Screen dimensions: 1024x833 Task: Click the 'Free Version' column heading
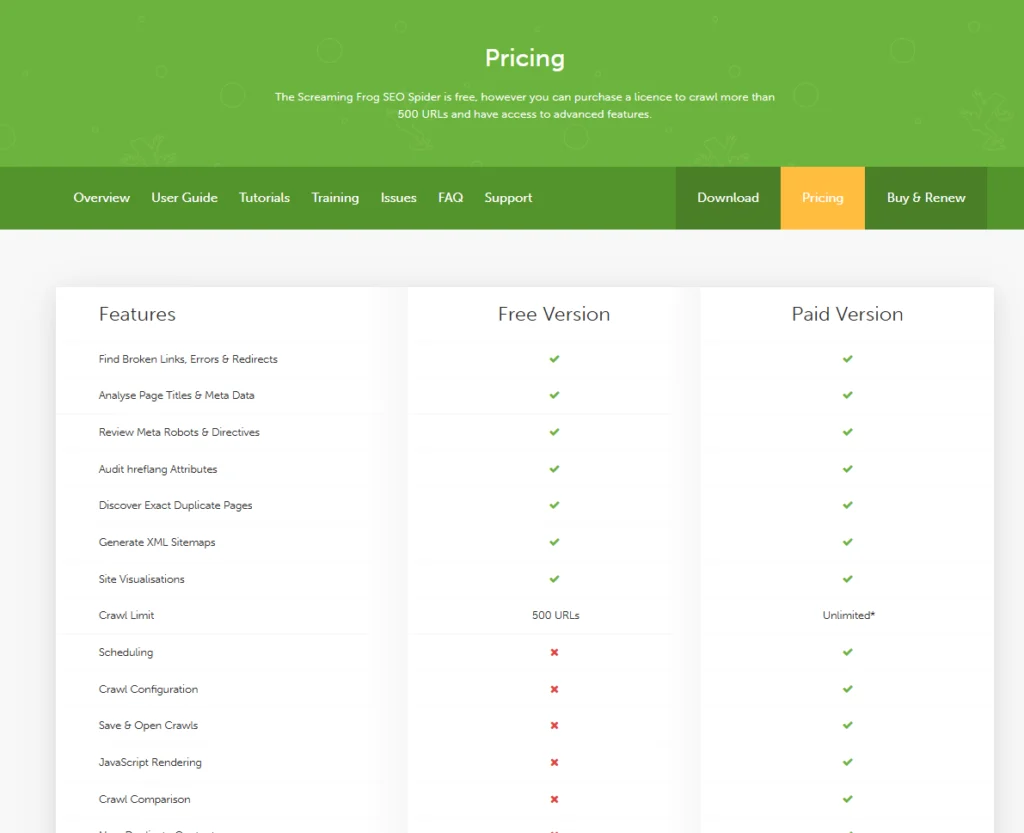[x=554, y=314]
